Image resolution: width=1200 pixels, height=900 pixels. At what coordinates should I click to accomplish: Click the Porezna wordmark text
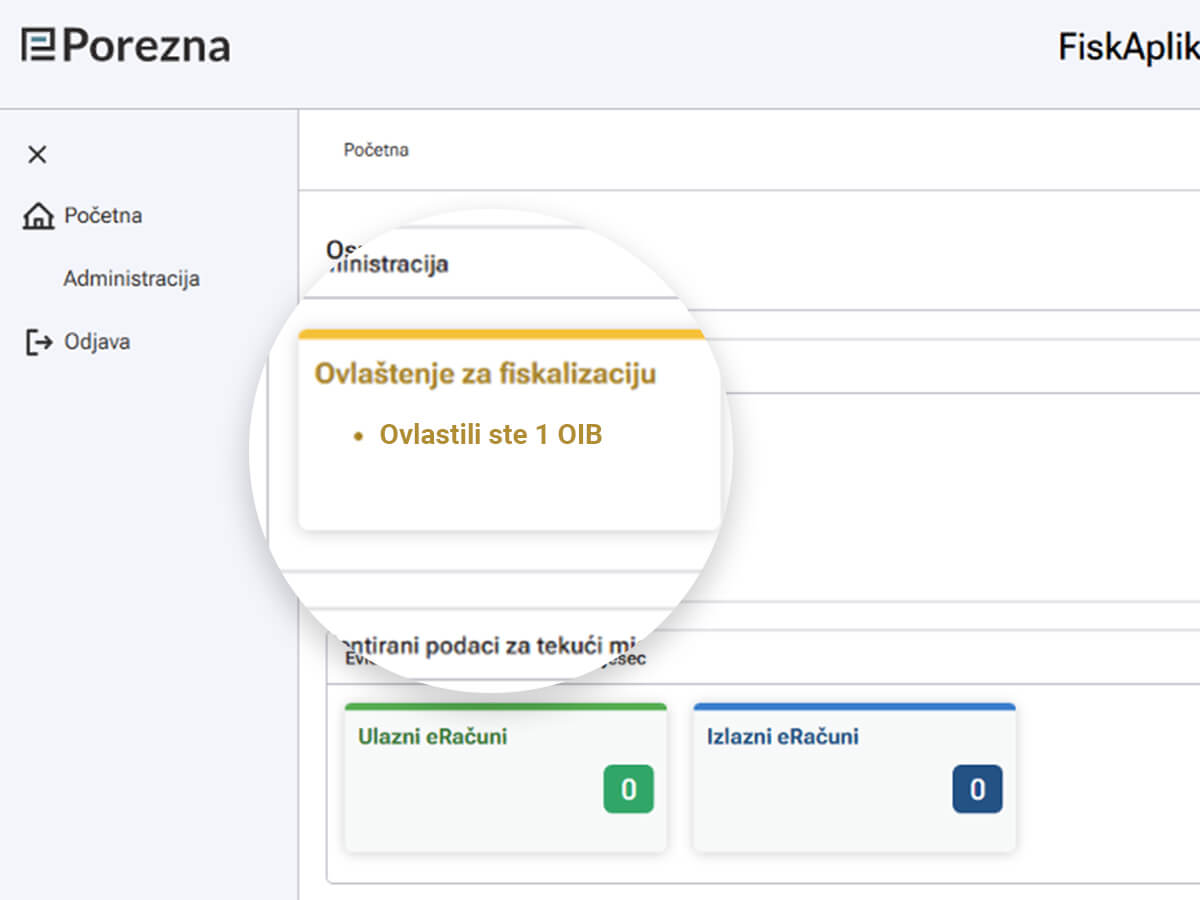coord(146,46)
